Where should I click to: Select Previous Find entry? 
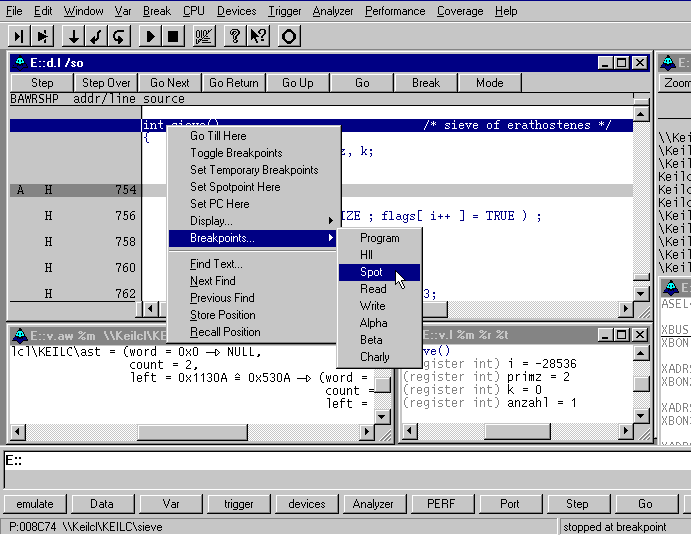pos(253,298)
